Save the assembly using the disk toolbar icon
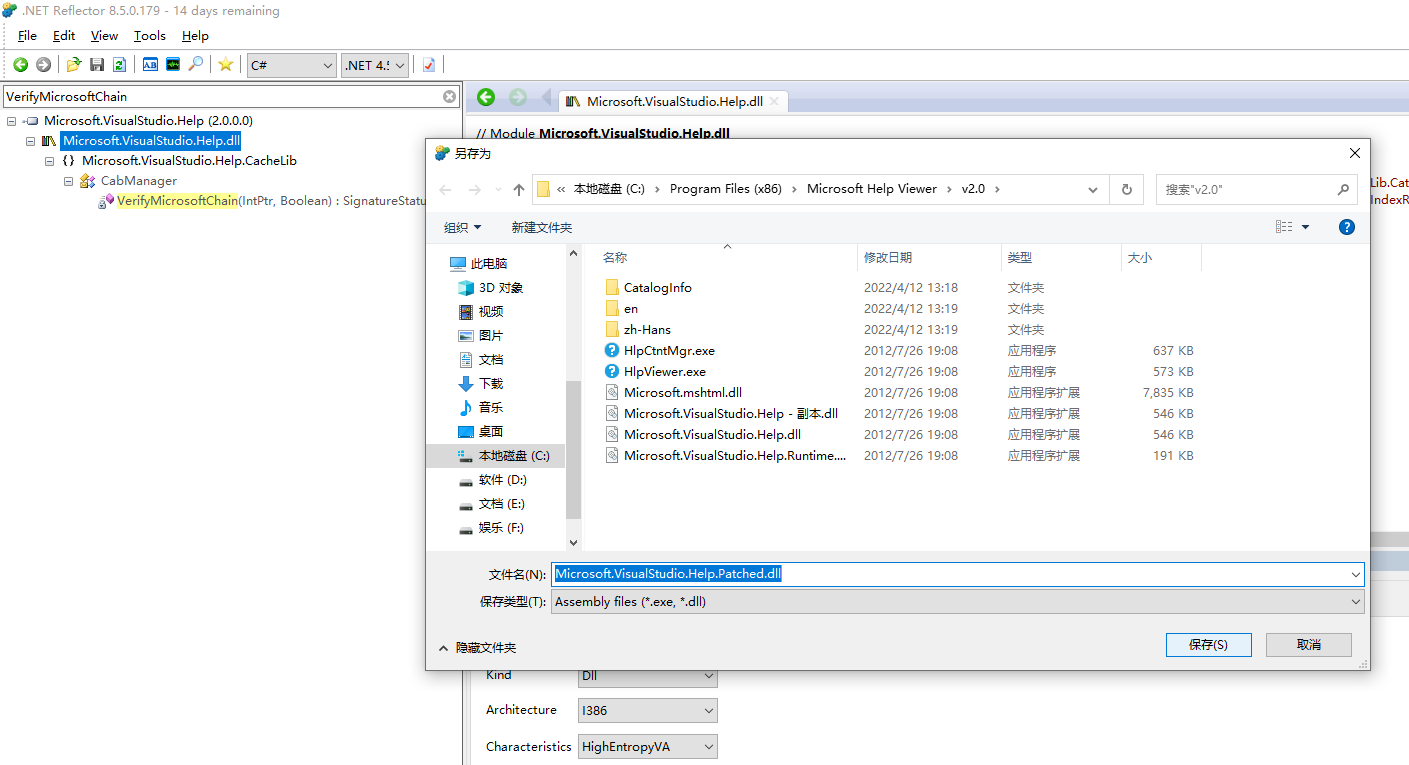 96,64
